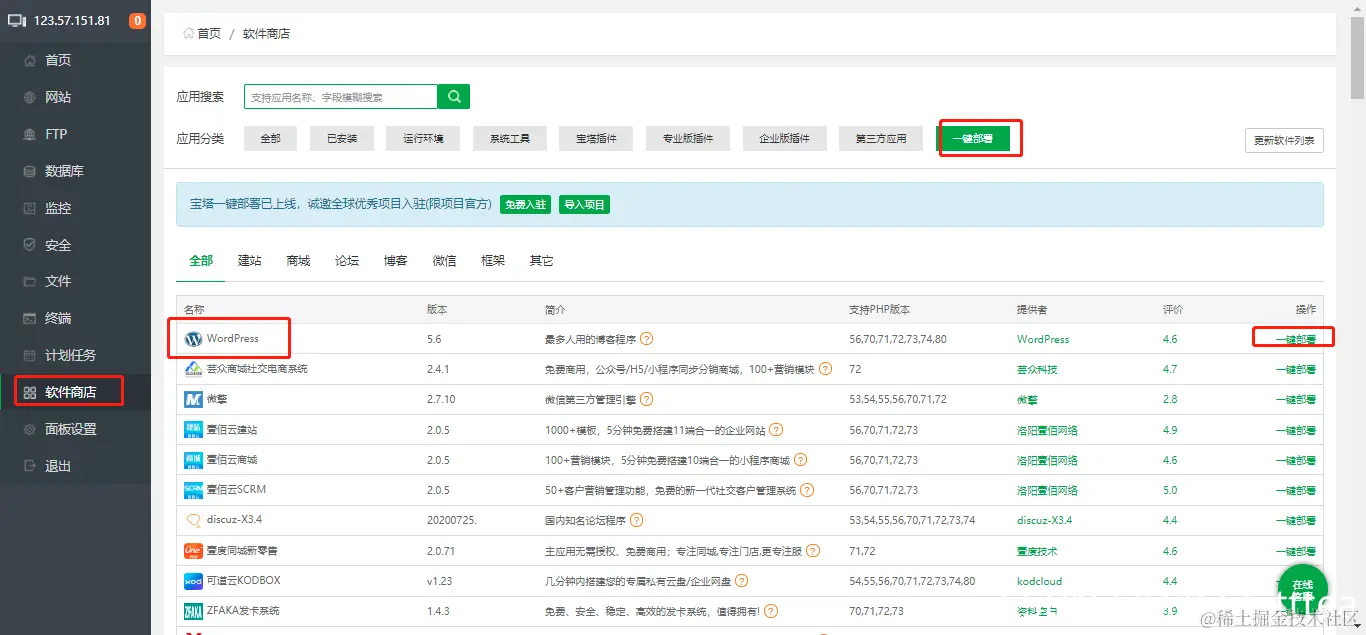Select the green 一键部署 category button

[973, 139]
